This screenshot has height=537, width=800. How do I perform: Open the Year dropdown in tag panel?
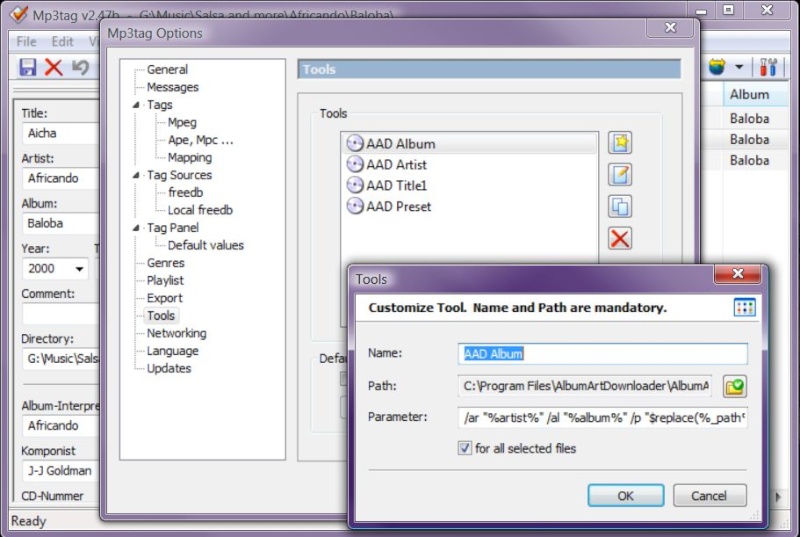[x=79, y=269]
